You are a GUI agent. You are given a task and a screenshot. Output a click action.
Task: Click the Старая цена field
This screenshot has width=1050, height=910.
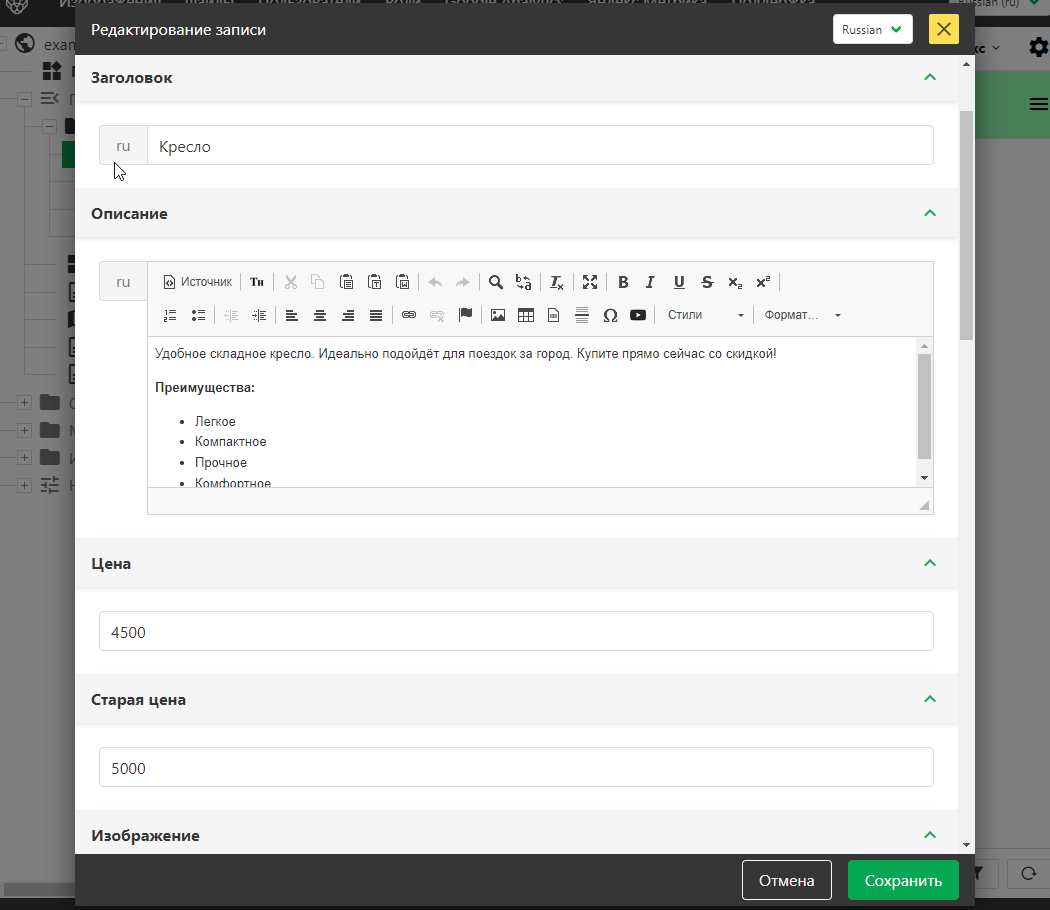click(x=516, y=768)
